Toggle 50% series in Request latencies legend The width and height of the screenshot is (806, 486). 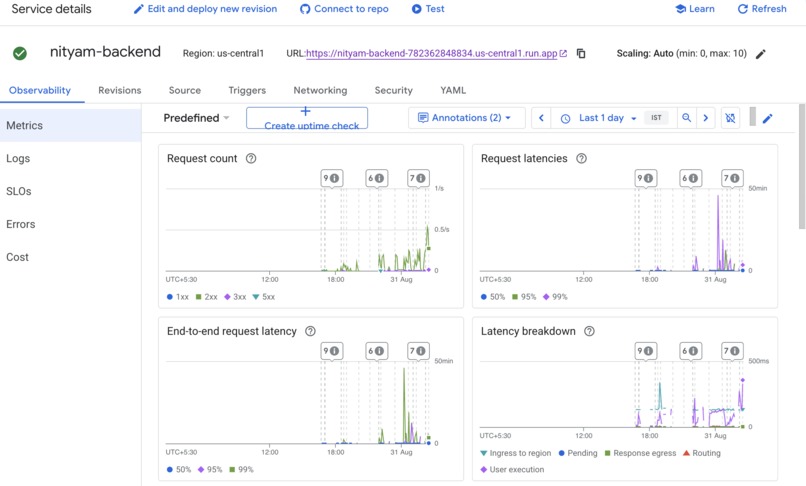point(493,297)
